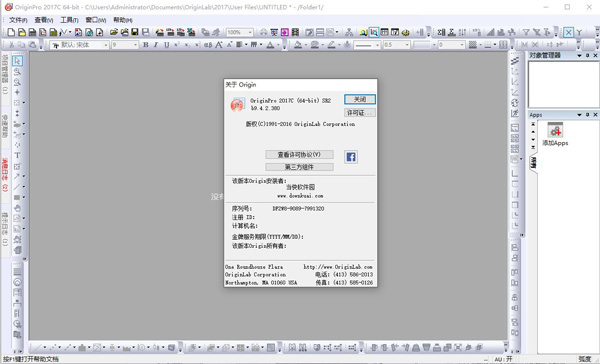600x364 pixels.
Task: Click the funnel Add Filter icon
Action: [527, 33]
